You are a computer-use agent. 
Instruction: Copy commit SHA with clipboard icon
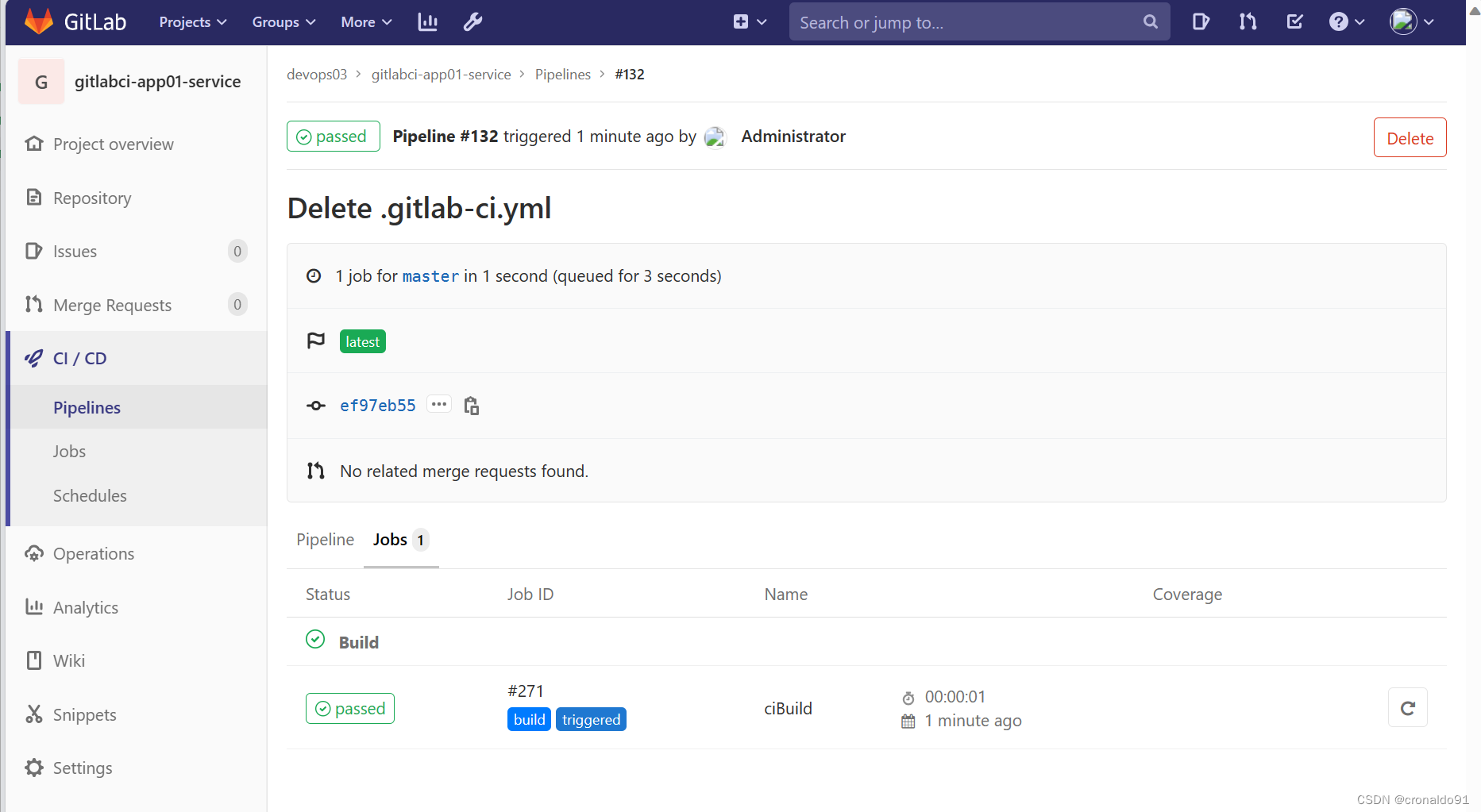coord(471,406)
